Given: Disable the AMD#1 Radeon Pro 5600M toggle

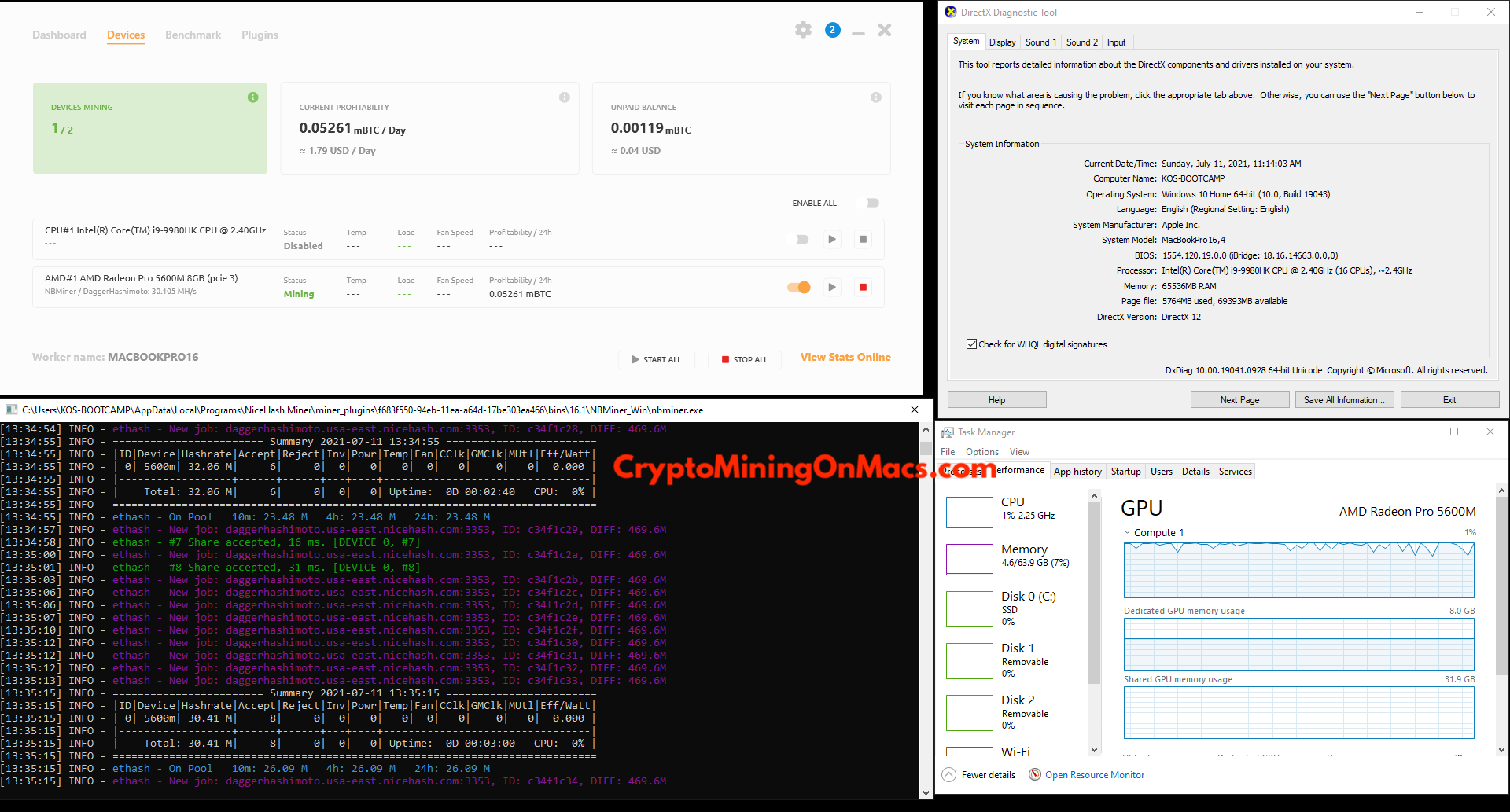Looking at the screenshot, I should point(799,287).
